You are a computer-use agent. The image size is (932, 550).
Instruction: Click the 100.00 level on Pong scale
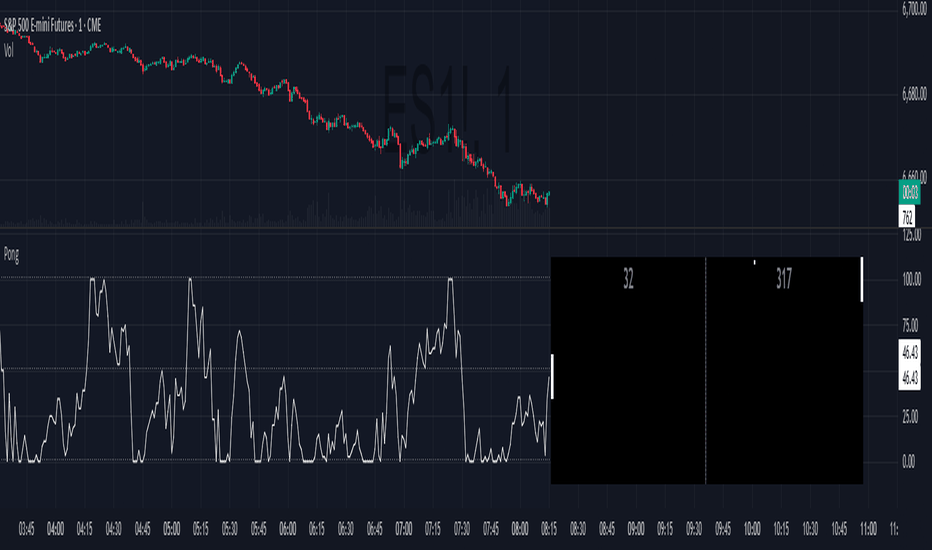point(910,279)
